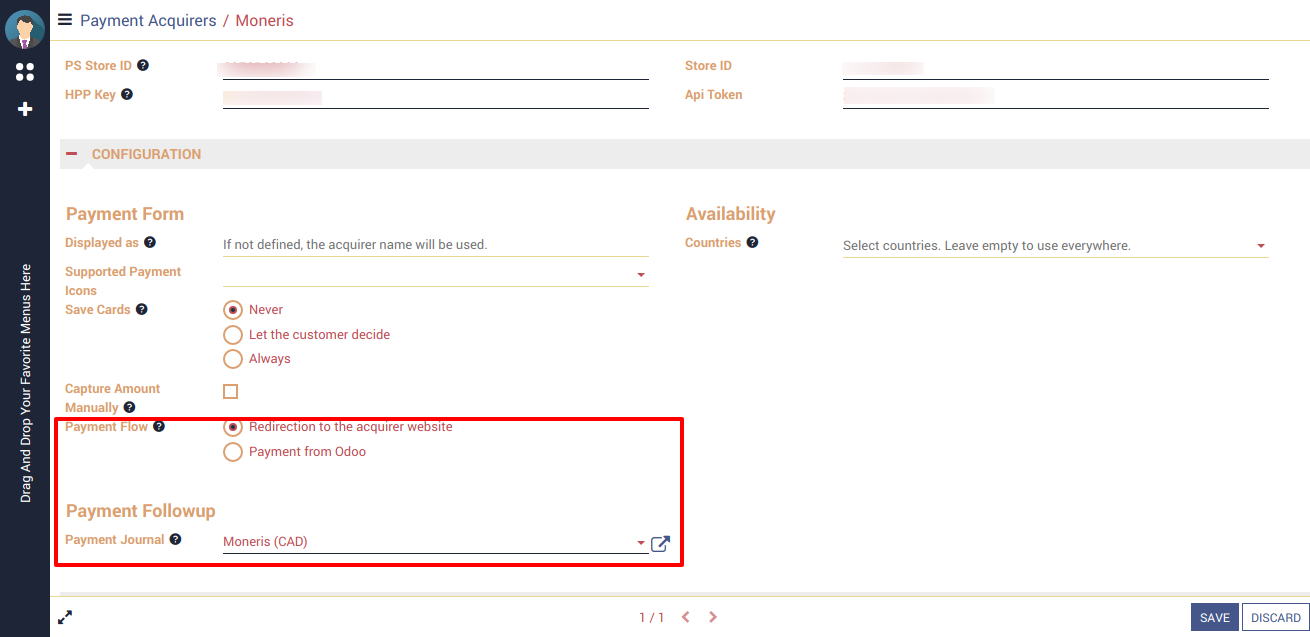This screenshot has height=637, width=1310.
Task: Click the Discard button
Action: click(1275, 618)
